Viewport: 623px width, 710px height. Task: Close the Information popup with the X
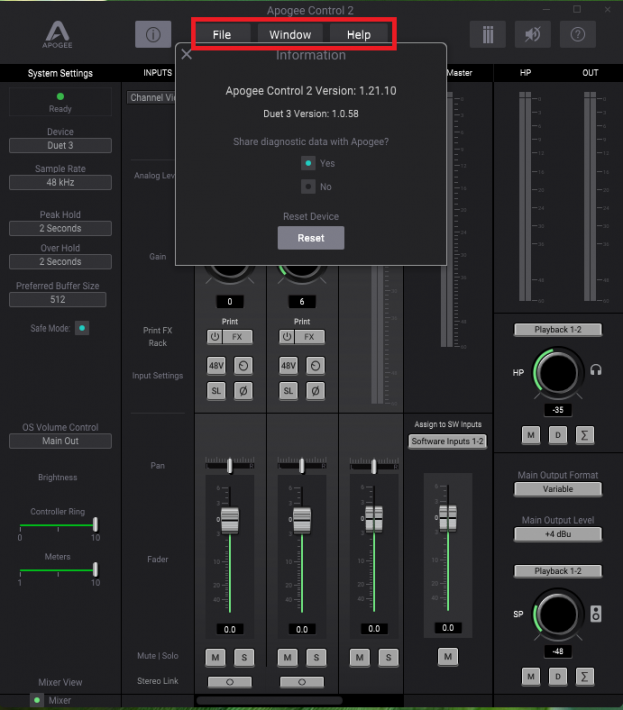(187, 55)
